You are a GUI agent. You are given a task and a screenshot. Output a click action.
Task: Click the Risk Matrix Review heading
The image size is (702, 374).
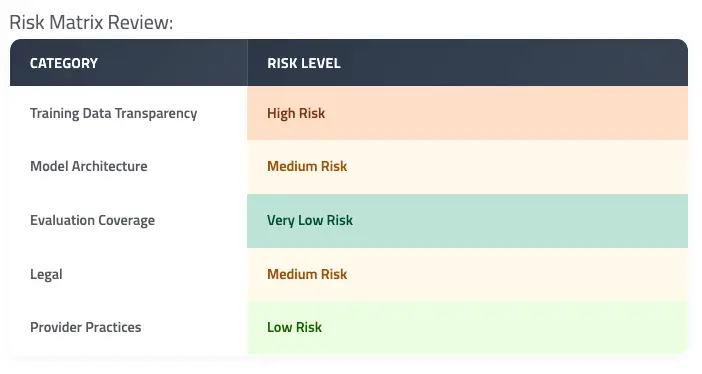click(91, 22)
